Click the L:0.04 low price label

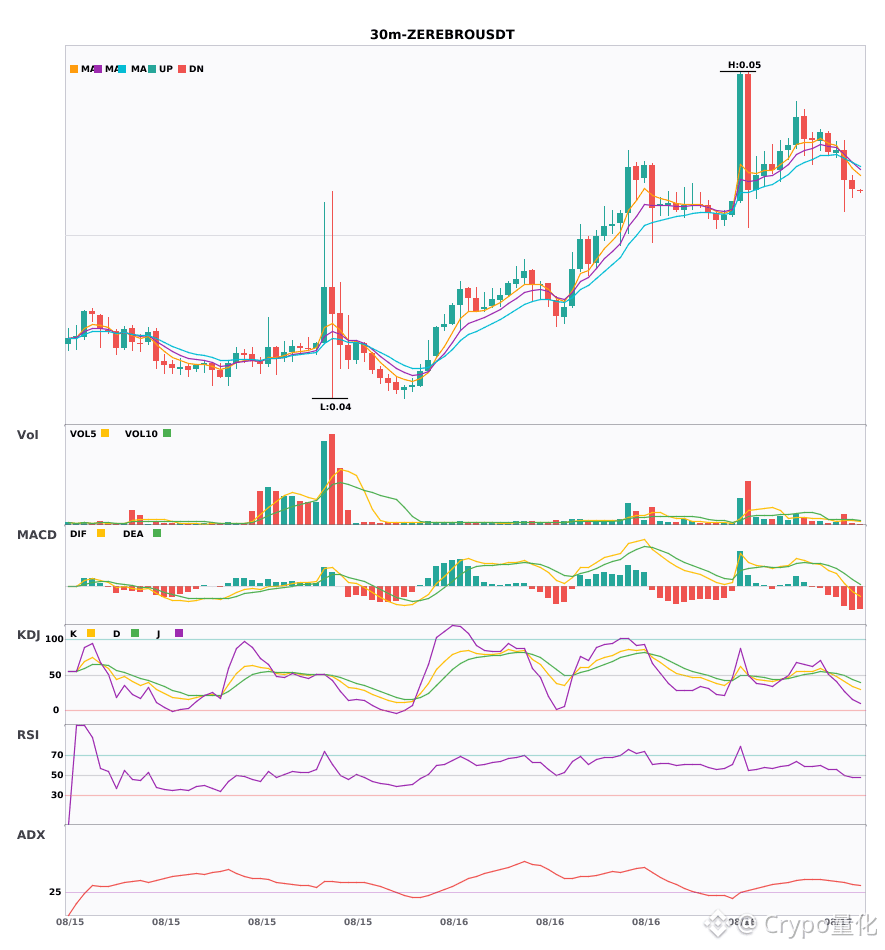[x=336, y=407]
